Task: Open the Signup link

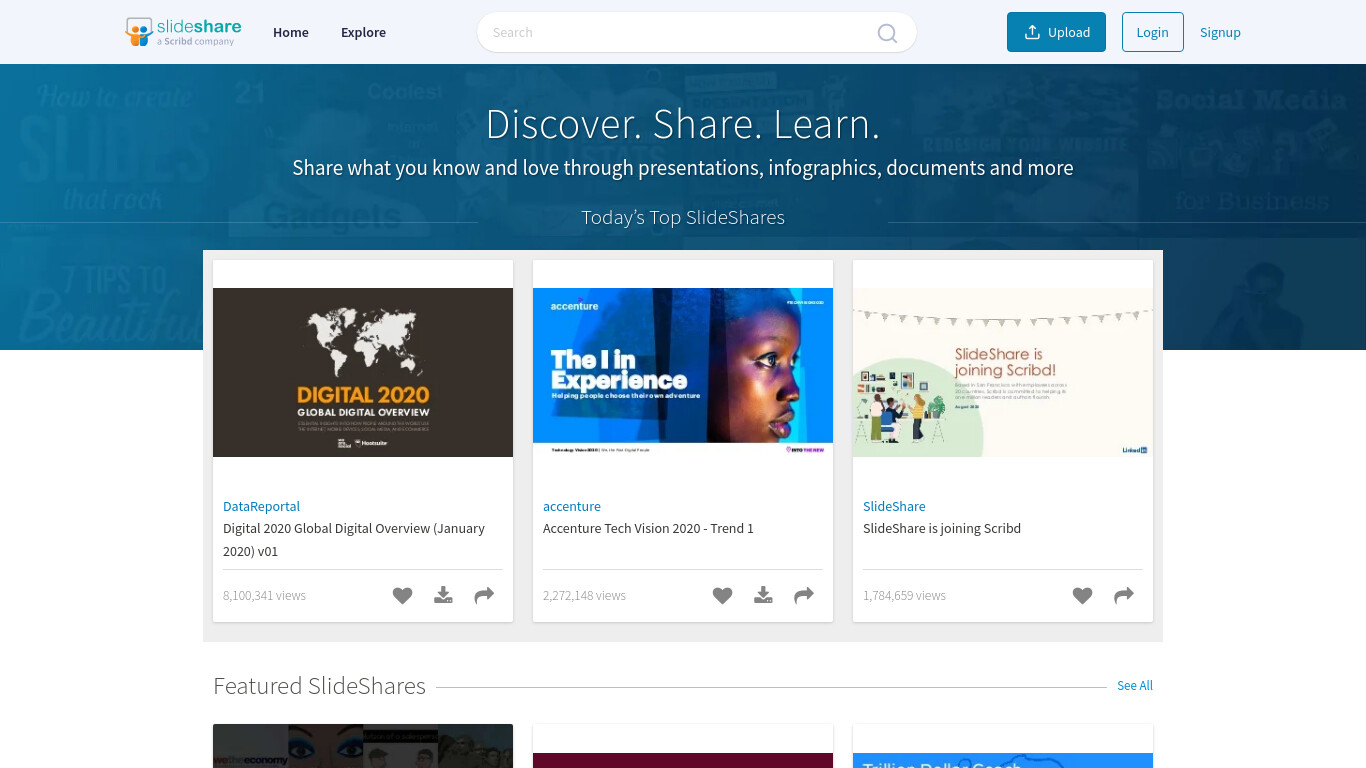Action: coord(1220,32)
